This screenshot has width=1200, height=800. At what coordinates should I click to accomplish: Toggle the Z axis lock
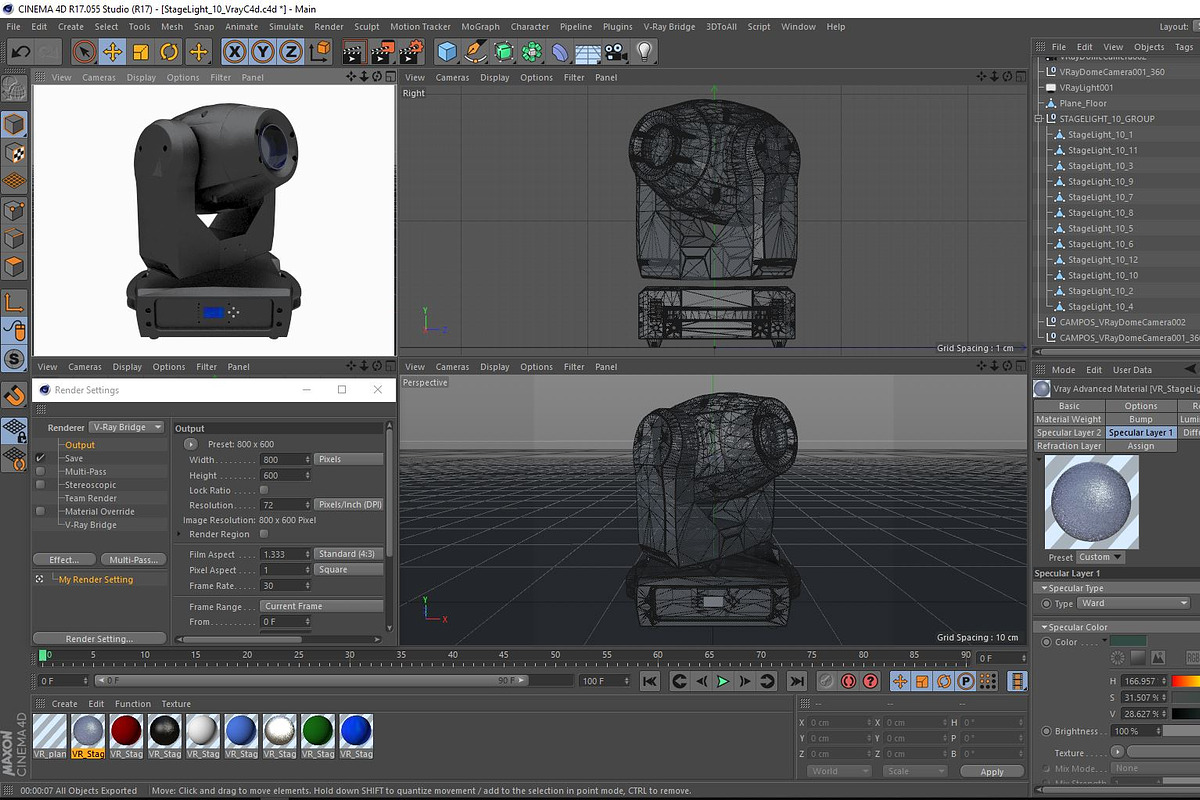(x=290, y=51)
